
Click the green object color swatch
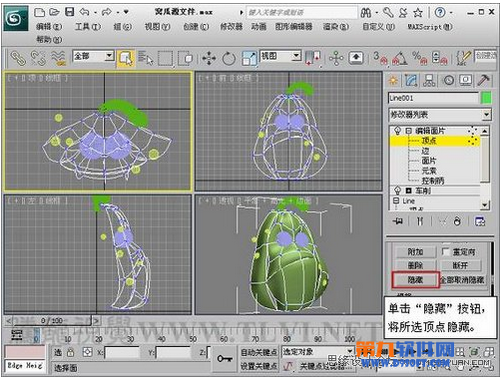click(x=486, y=98)
